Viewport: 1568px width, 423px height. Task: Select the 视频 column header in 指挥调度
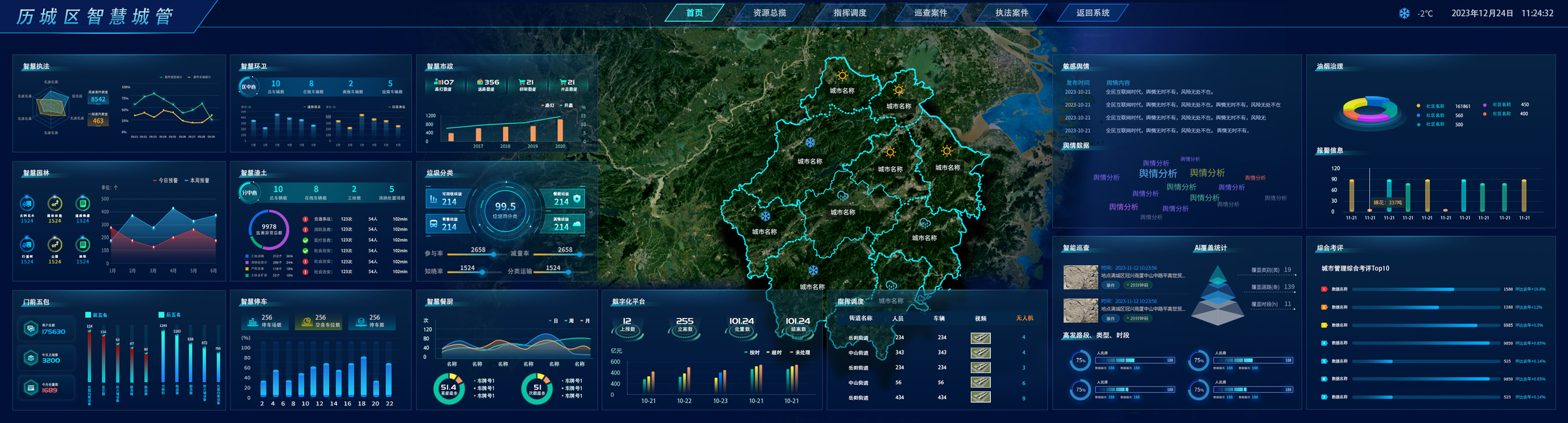[x=981, y=319]
